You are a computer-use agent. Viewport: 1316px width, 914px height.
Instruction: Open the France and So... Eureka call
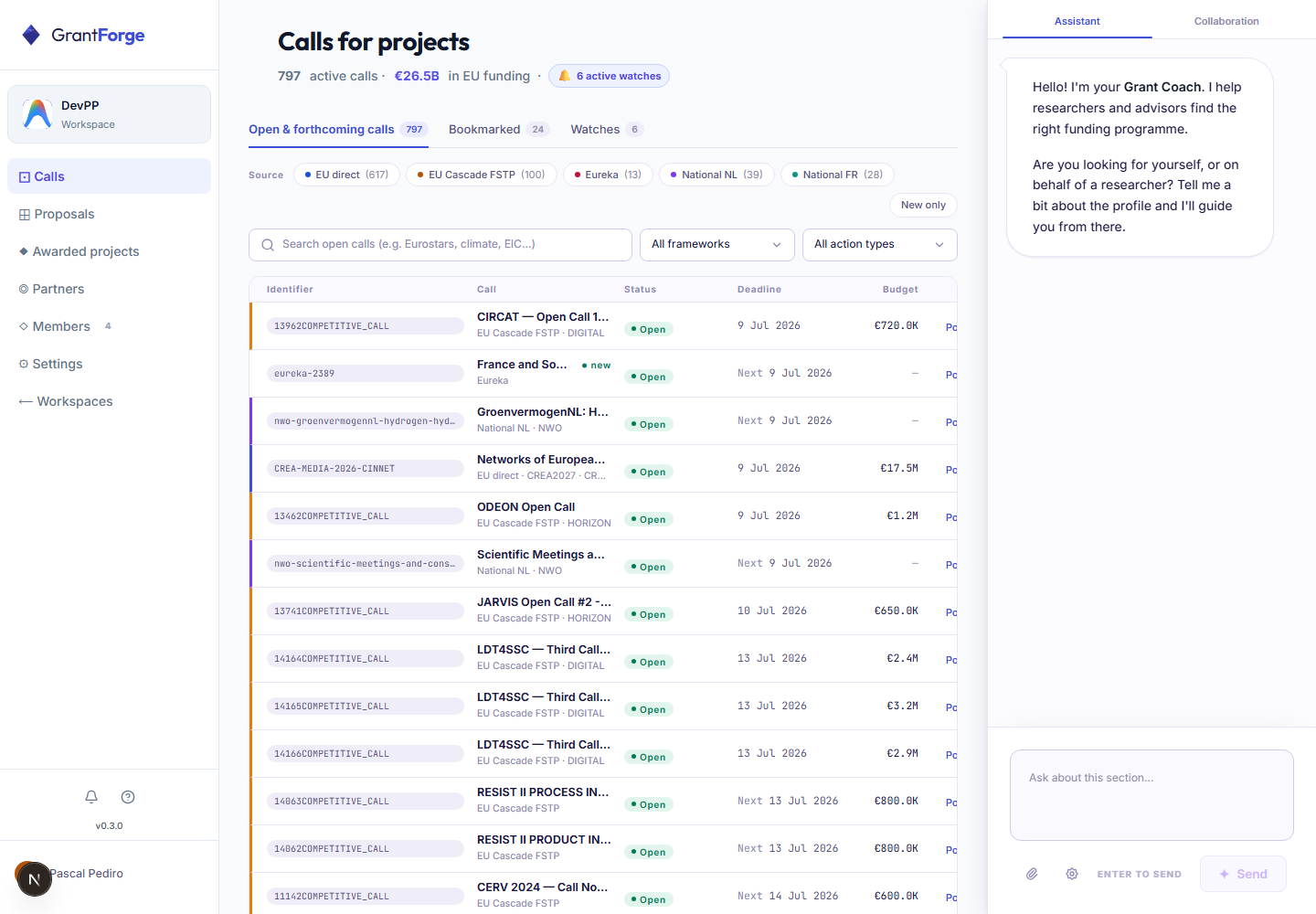(x=603, y=374)
